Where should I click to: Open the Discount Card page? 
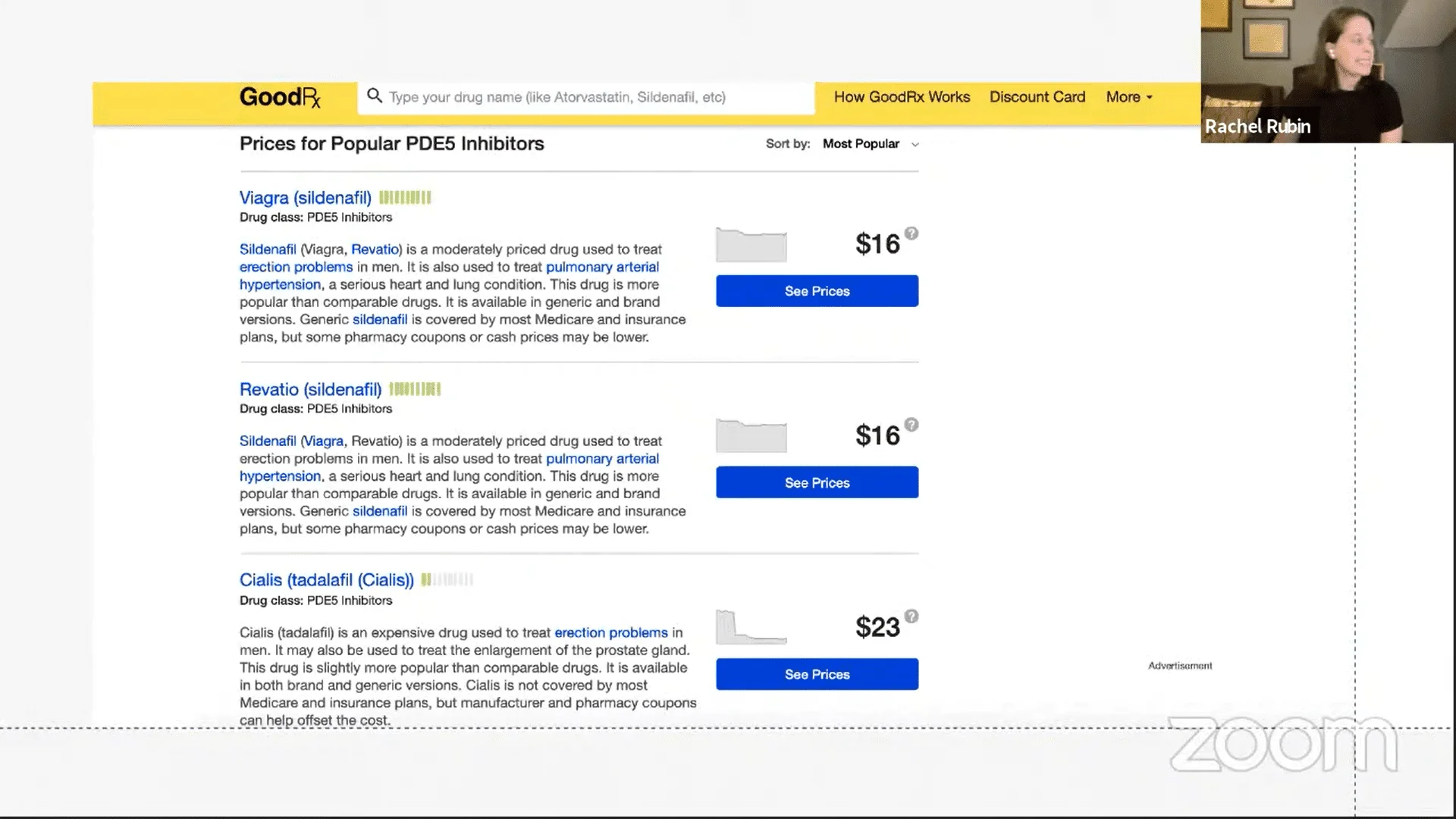[1037, 97]
